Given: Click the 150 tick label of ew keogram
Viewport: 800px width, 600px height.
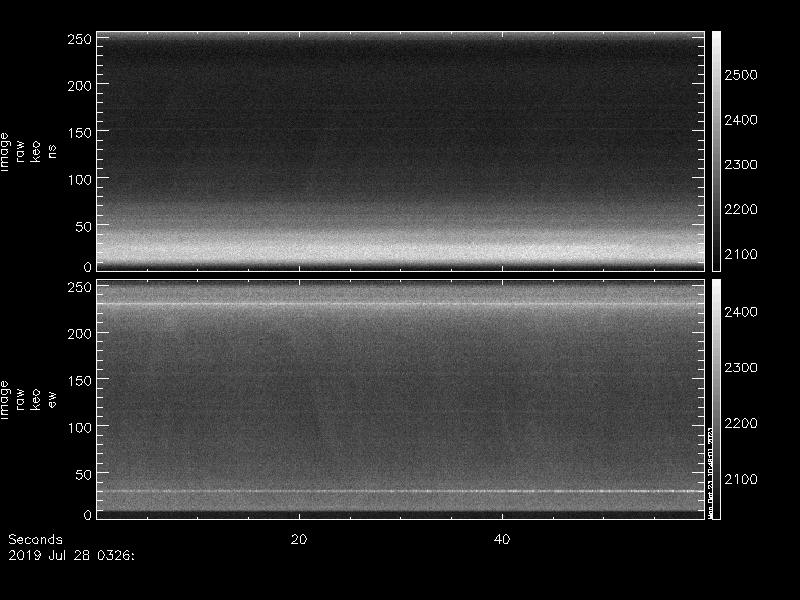Looking at the screenshot, I should coord(80,381).
